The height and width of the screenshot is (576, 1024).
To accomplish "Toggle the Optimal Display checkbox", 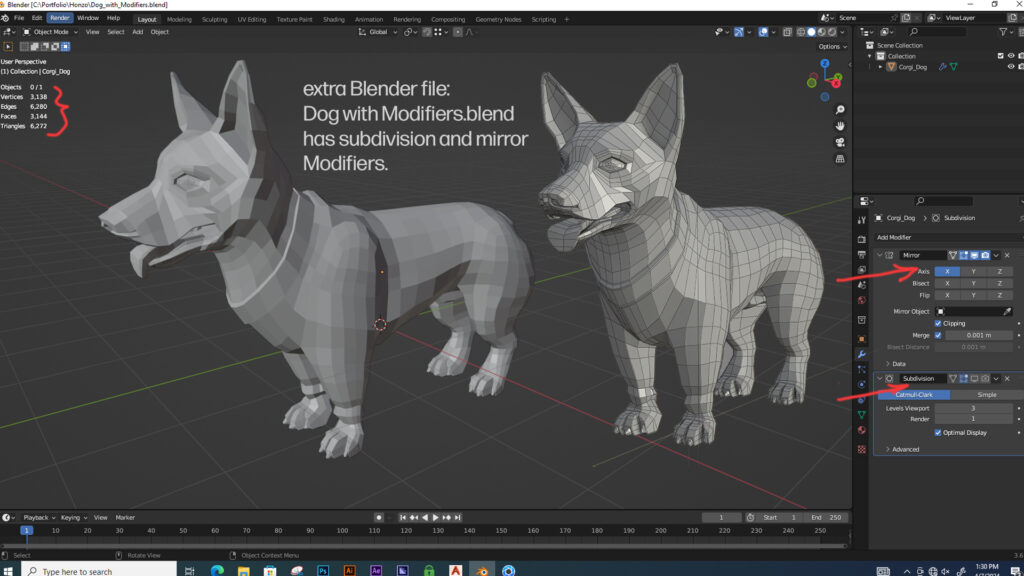I will [938, 433].
